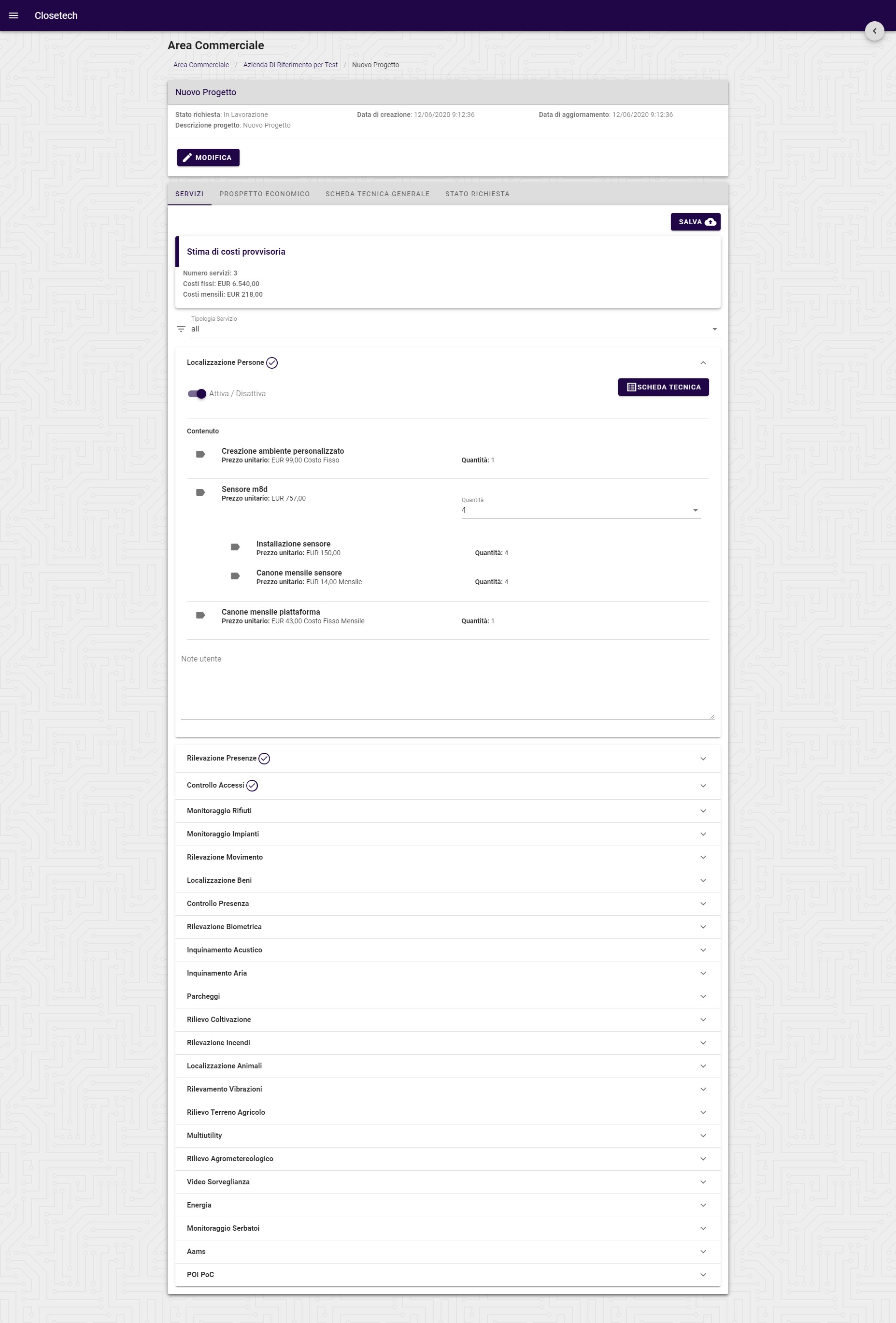Click the Closetech app title

[x=56, y=15]
